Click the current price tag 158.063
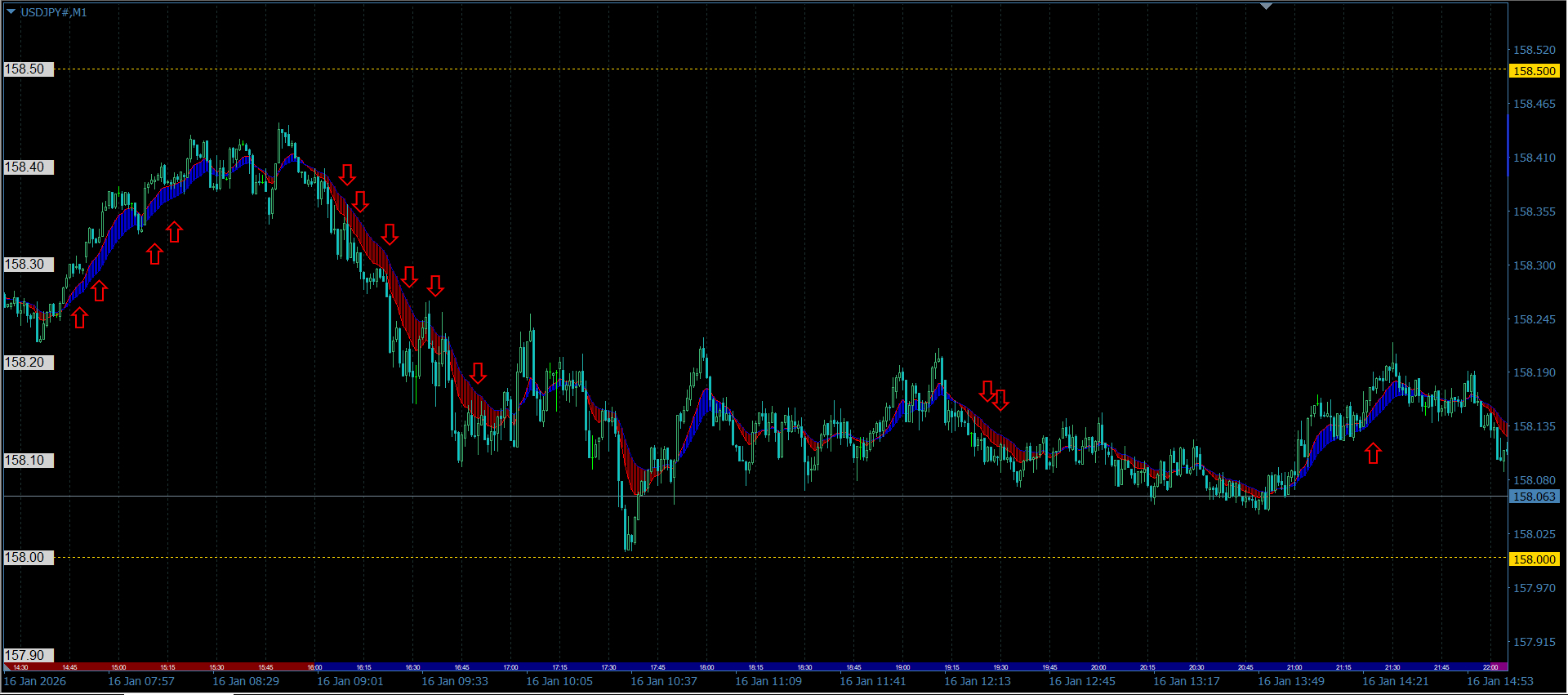Screen dimensions: 1568x695 1535,497
